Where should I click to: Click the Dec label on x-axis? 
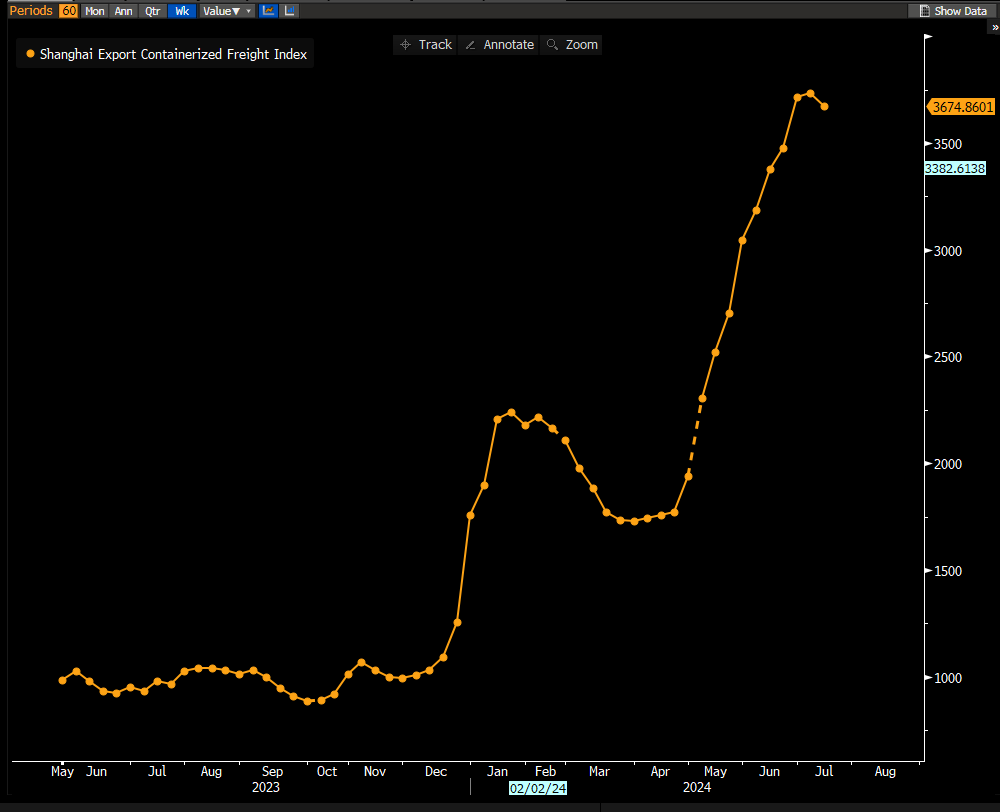436,771
